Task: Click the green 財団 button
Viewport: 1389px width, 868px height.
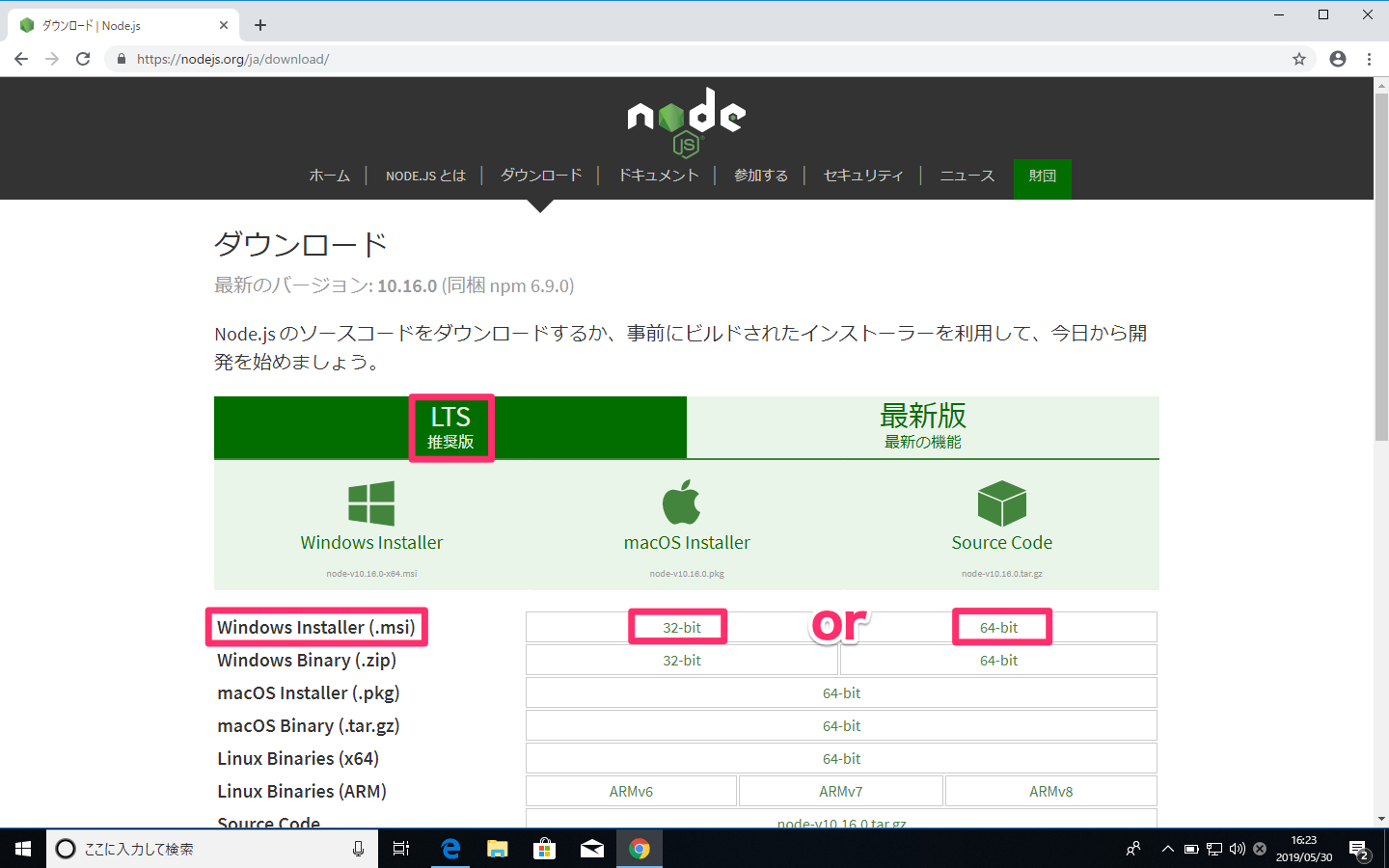Action: [x=1043, y=178]
